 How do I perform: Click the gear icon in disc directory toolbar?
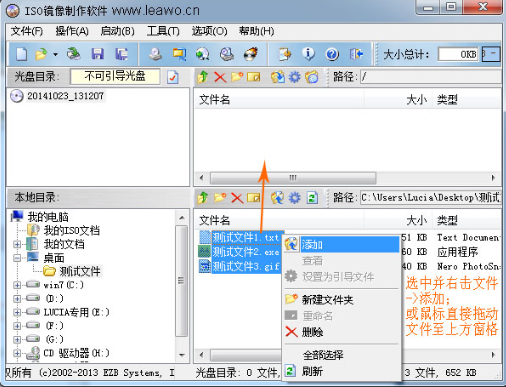[x=295, y=77]
